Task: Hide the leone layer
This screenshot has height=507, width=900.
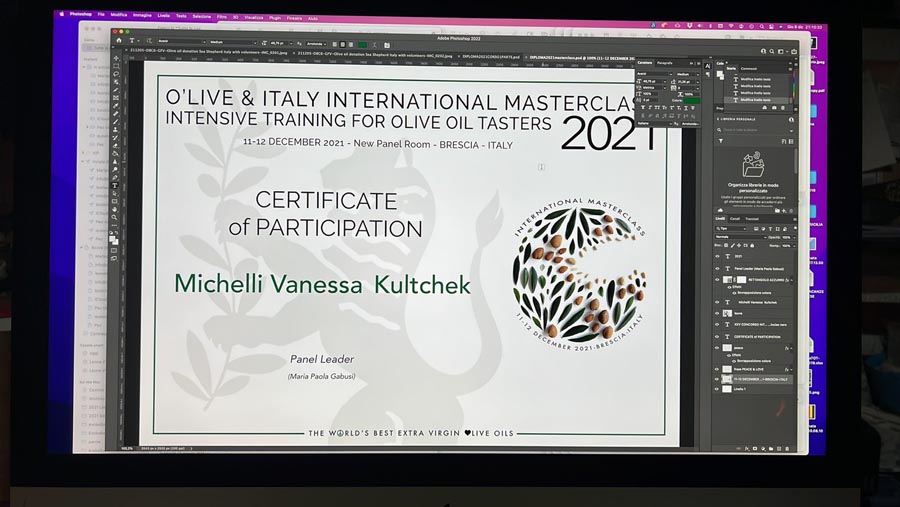Action: pyautogui.click(x=717, y=314)
